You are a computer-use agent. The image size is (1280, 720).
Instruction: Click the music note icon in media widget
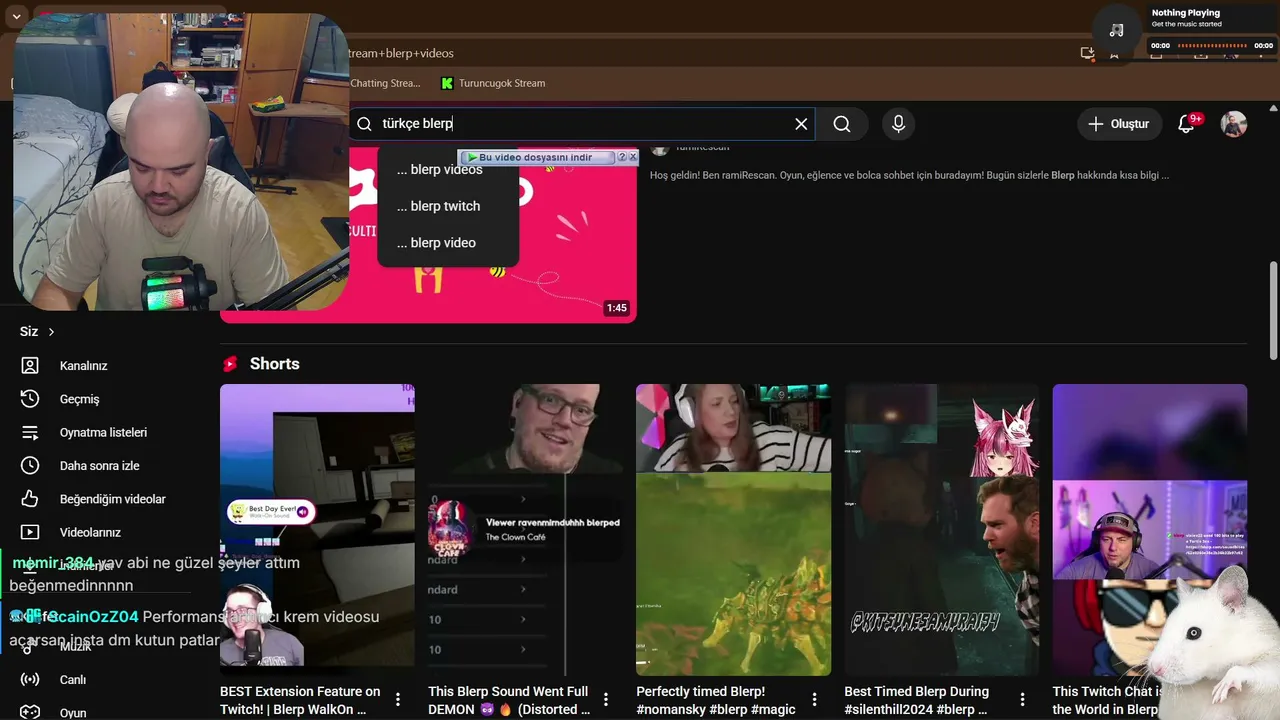1117,30
